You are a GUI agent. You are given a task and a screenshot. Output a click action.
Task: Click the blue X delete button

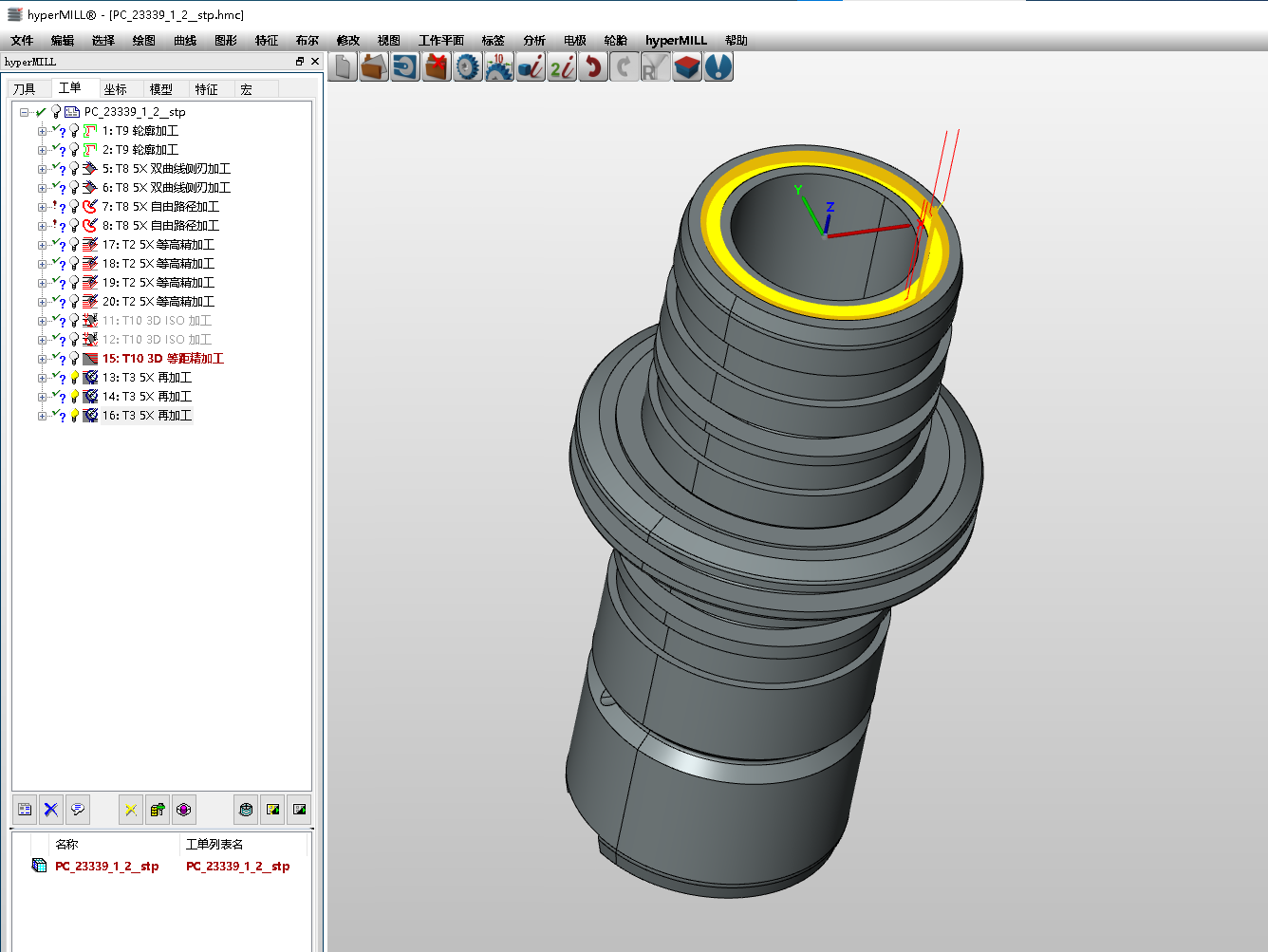click(x=51, y=810)
